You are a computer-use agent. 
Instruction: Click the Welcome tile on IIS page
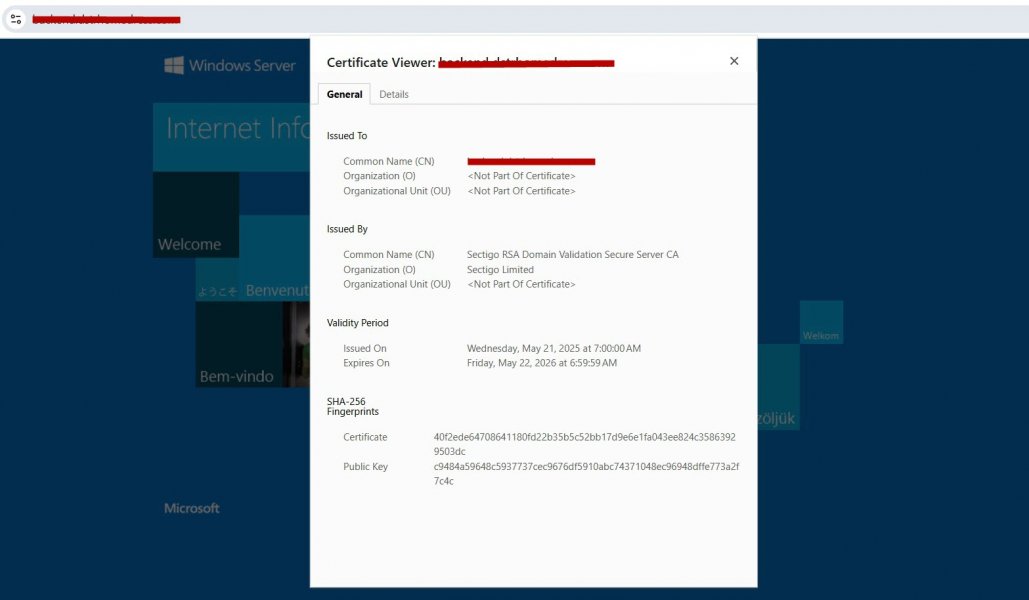pyautogui.click(x=196, y=215)
